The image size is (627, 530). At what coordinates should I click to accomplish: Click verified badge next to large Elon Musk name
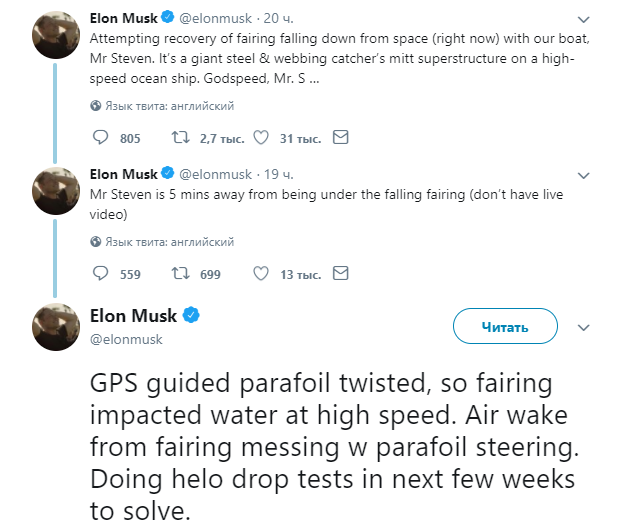(x=191, y=316)
